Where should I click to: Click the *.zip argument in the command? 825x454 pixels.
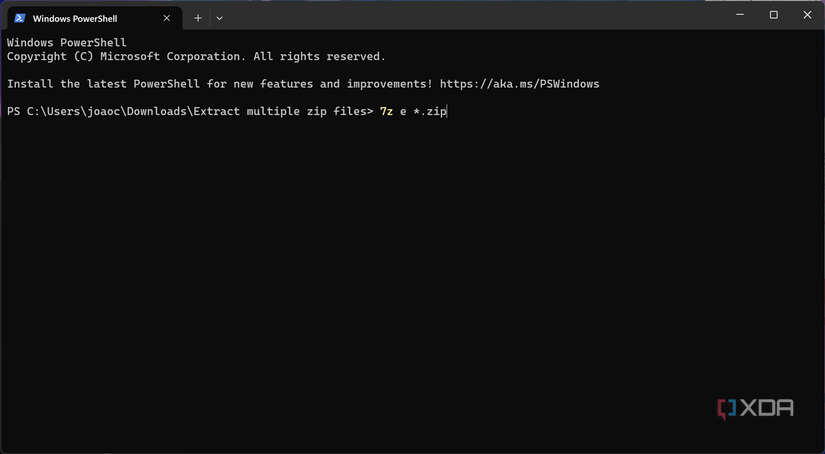coord(429,111)
